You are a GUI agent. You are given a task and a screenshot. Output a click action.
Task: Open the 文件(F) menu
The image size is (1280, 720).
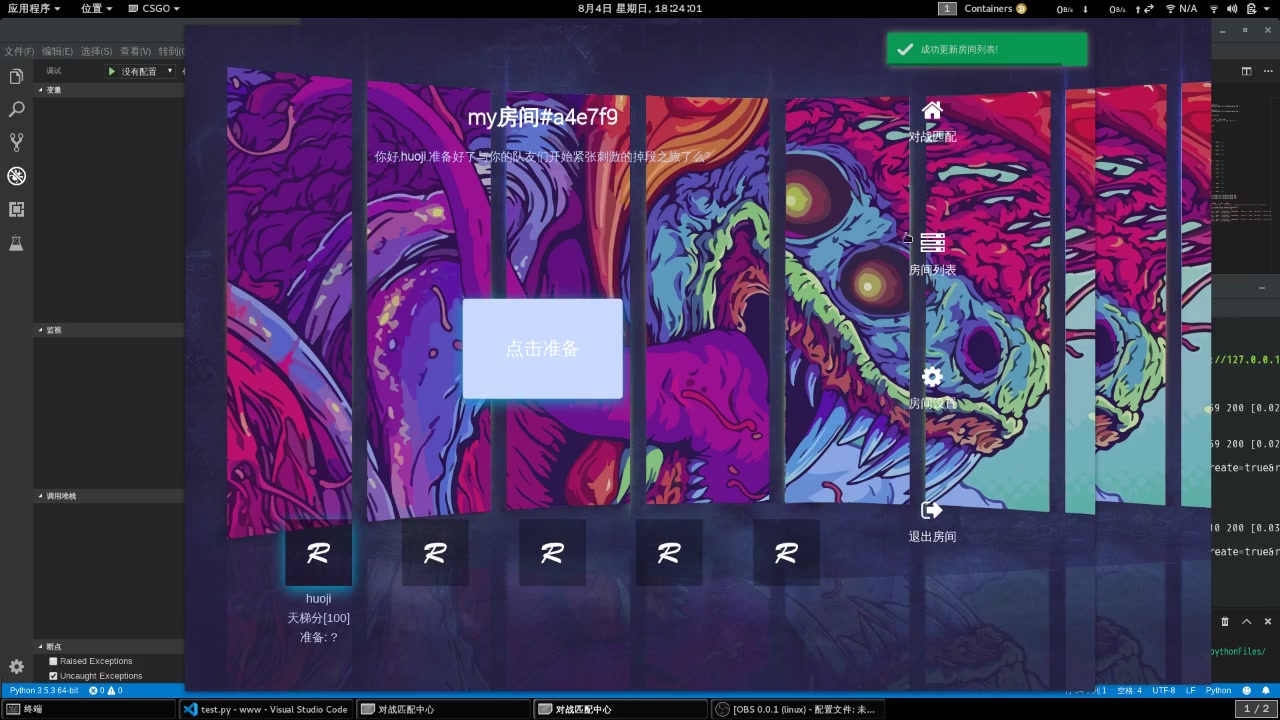[18, 51]
